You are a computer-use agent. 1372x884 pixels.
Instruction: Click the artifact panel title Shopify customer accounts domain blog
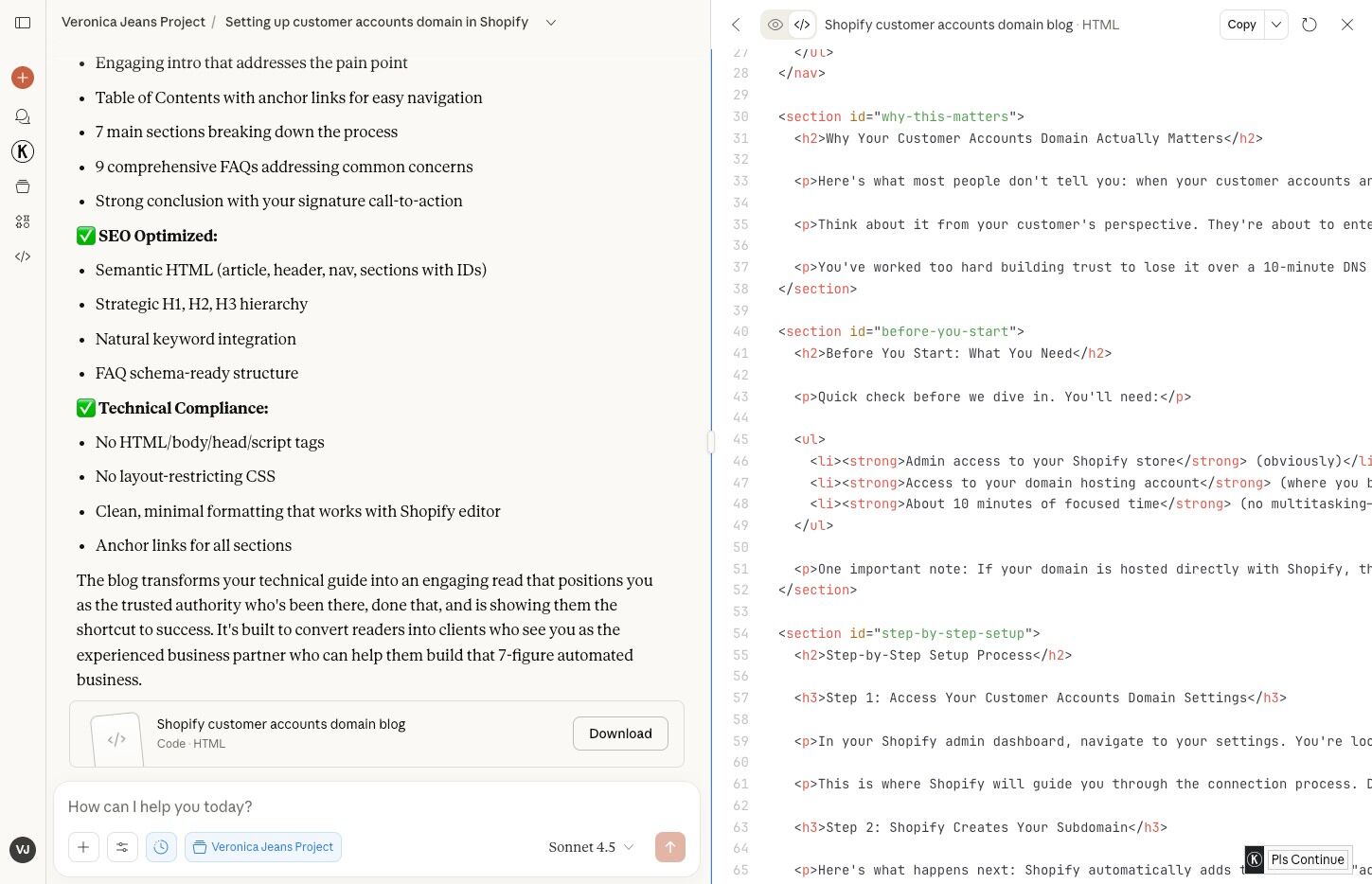[x=949, y=25]
